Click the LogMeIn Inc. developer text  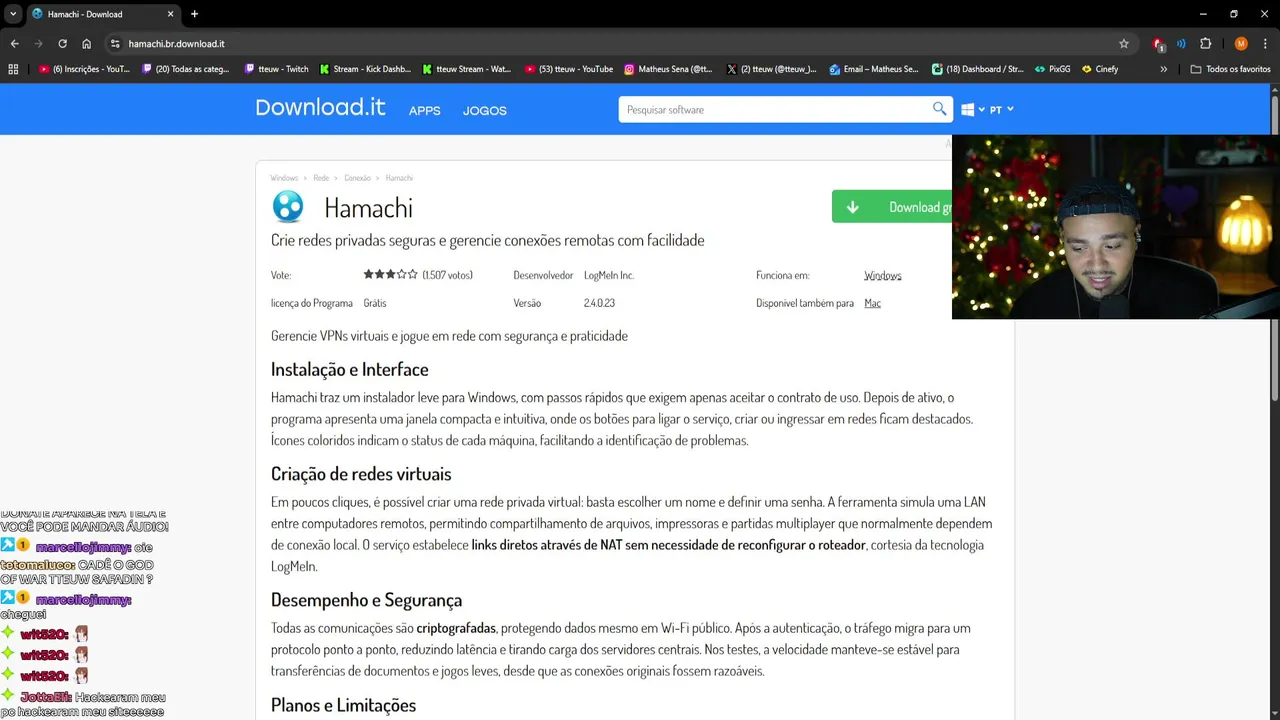[x=609, y=275]
